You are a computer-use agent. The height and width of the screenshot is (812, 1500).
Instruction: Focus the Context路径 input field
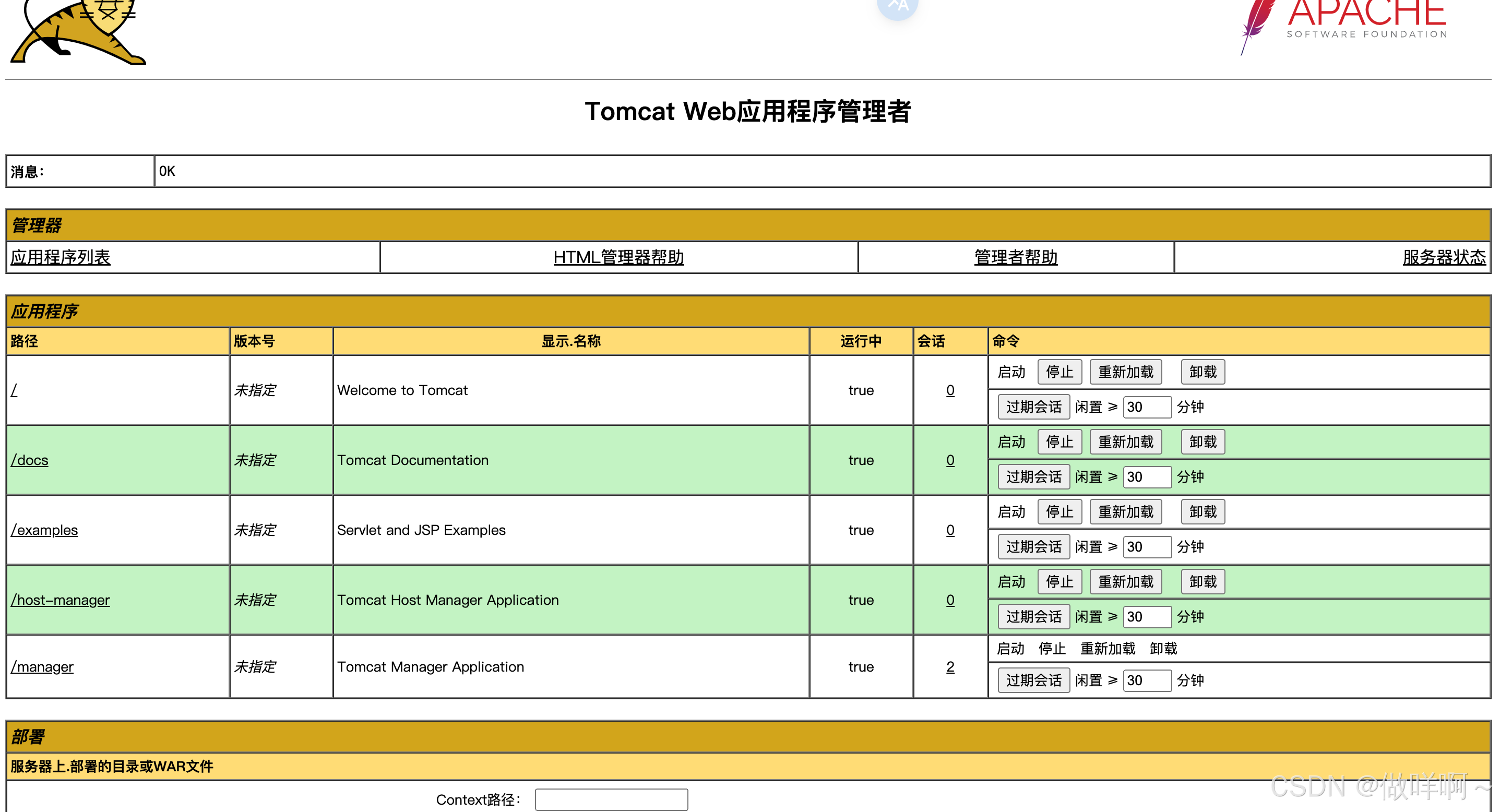click(611, 800)
